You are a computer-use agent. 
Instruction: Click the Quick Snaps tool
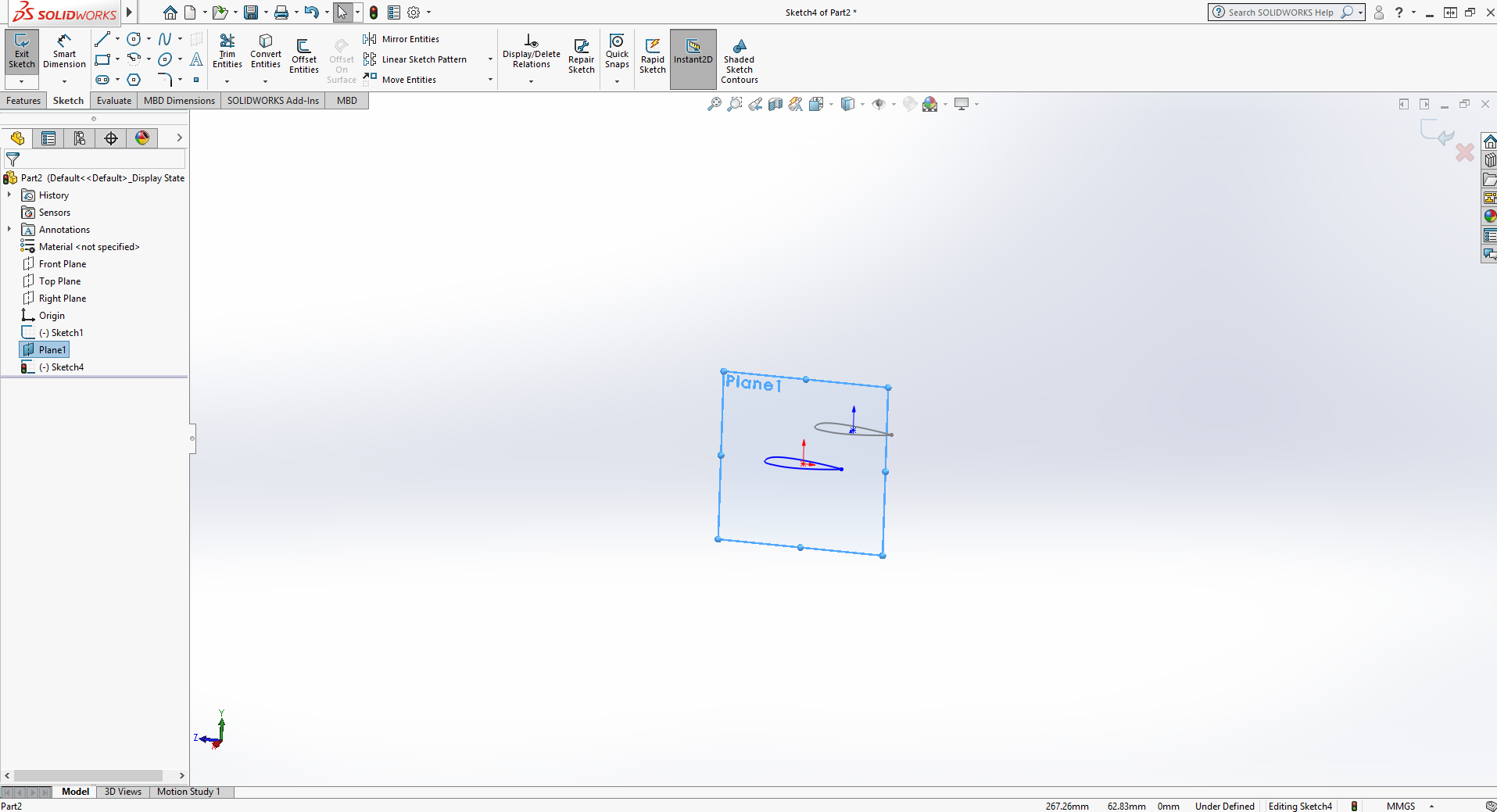[617, 52]
